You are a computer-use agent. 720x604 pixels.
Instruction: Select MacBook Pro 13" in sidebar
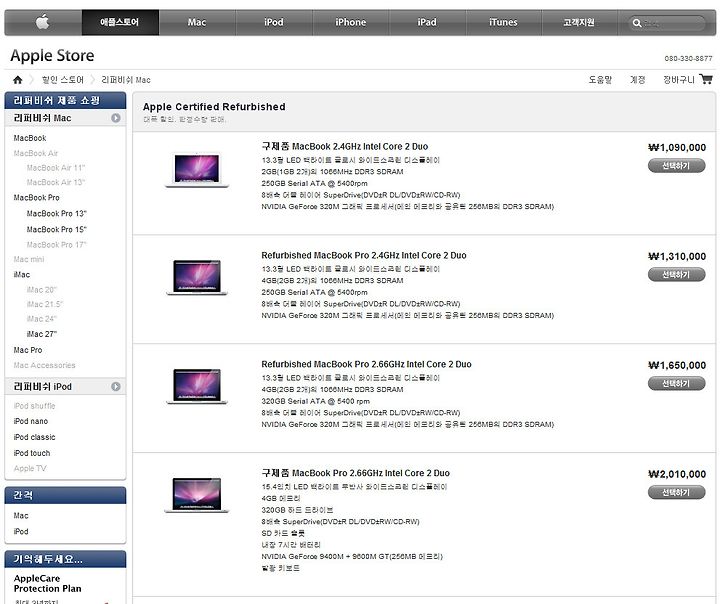click(x=56, y=214)
